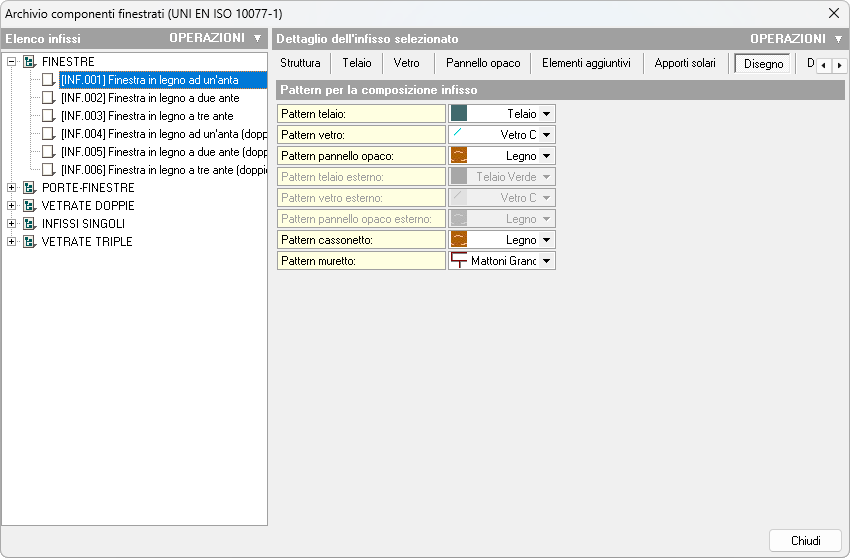Expand the PORTE-FINESTRE tree node
This screenshot has height=558, width=850.
click(12, 188)
